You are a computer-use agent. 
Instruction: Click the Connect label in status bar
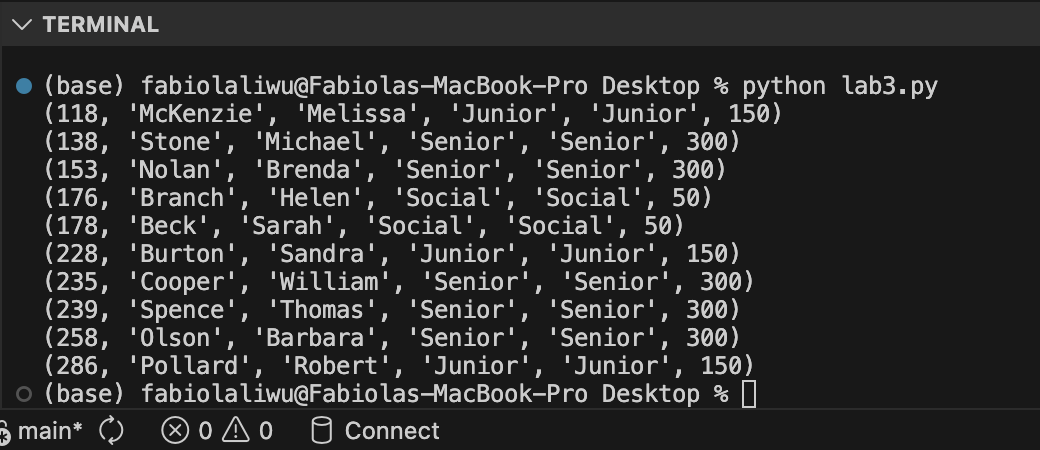pos(391,431)
